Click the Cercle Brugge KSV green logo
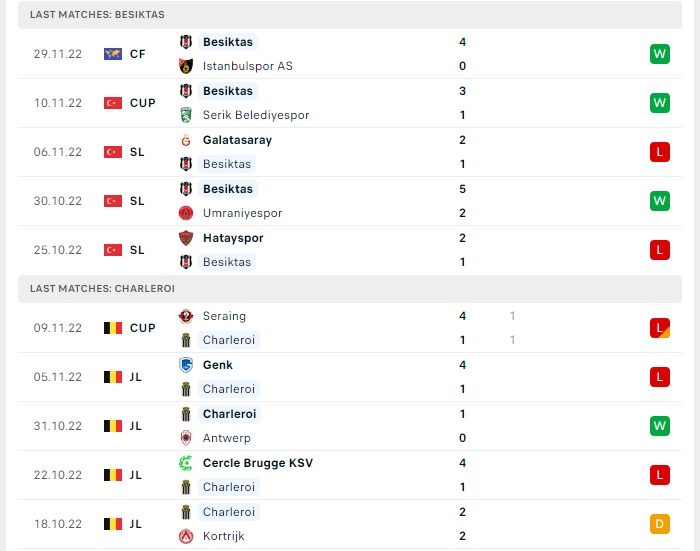The height and width of the screenshot is (551, 700). coord(186,463)
